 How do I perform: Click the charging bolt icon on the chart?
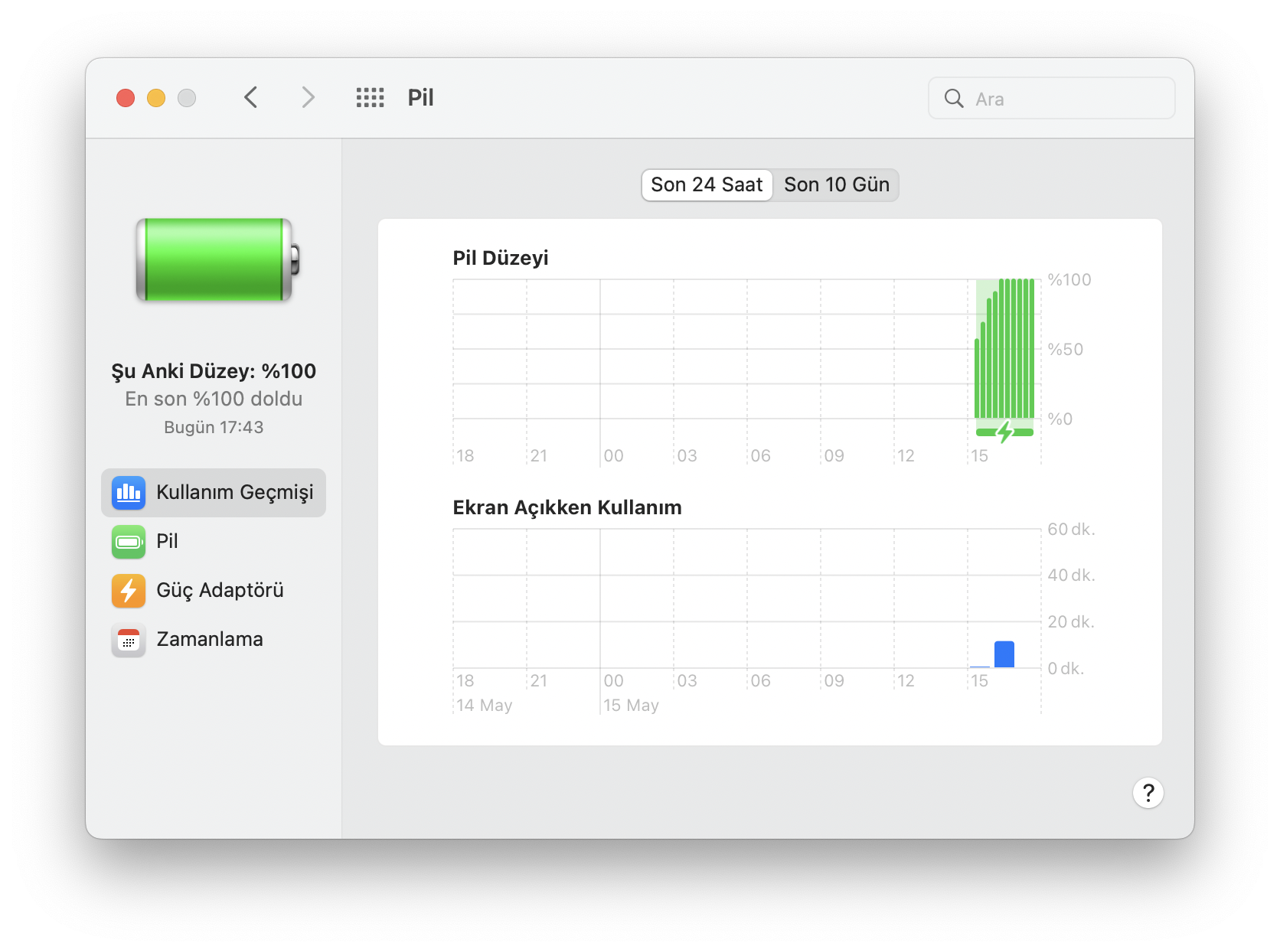pos(1004,432)
